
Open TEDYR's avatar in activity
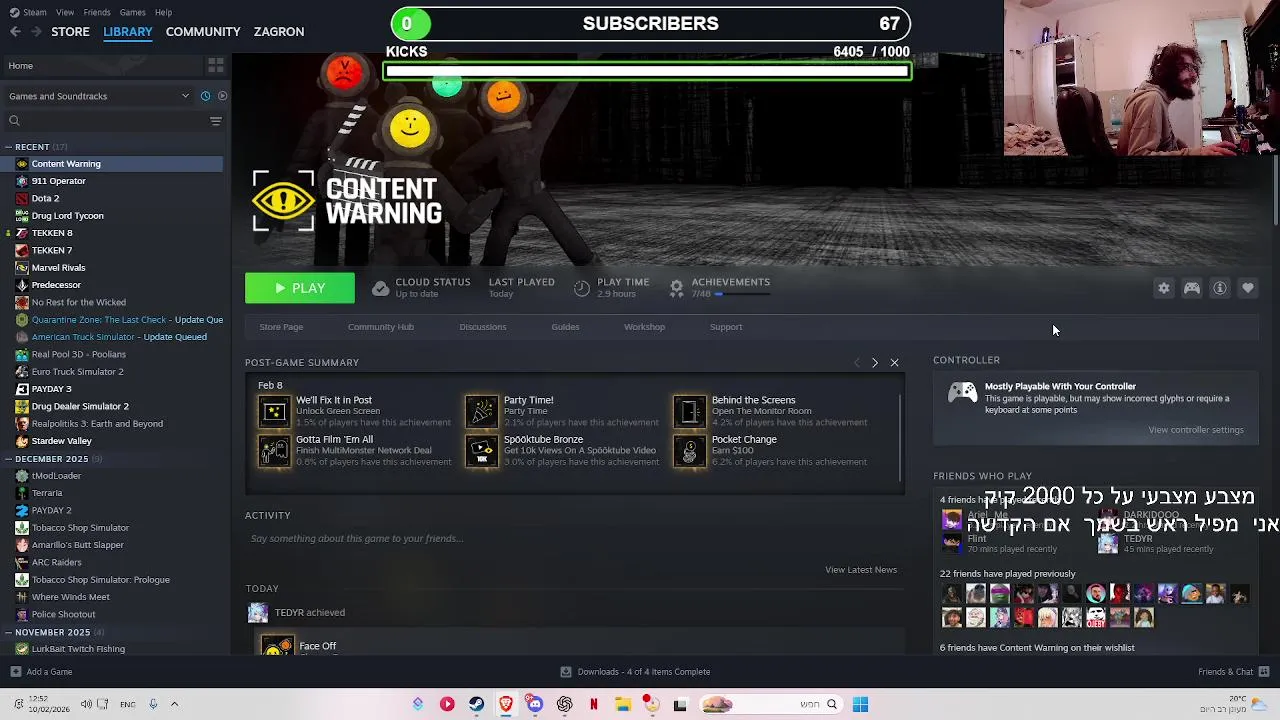click(258, 612)
